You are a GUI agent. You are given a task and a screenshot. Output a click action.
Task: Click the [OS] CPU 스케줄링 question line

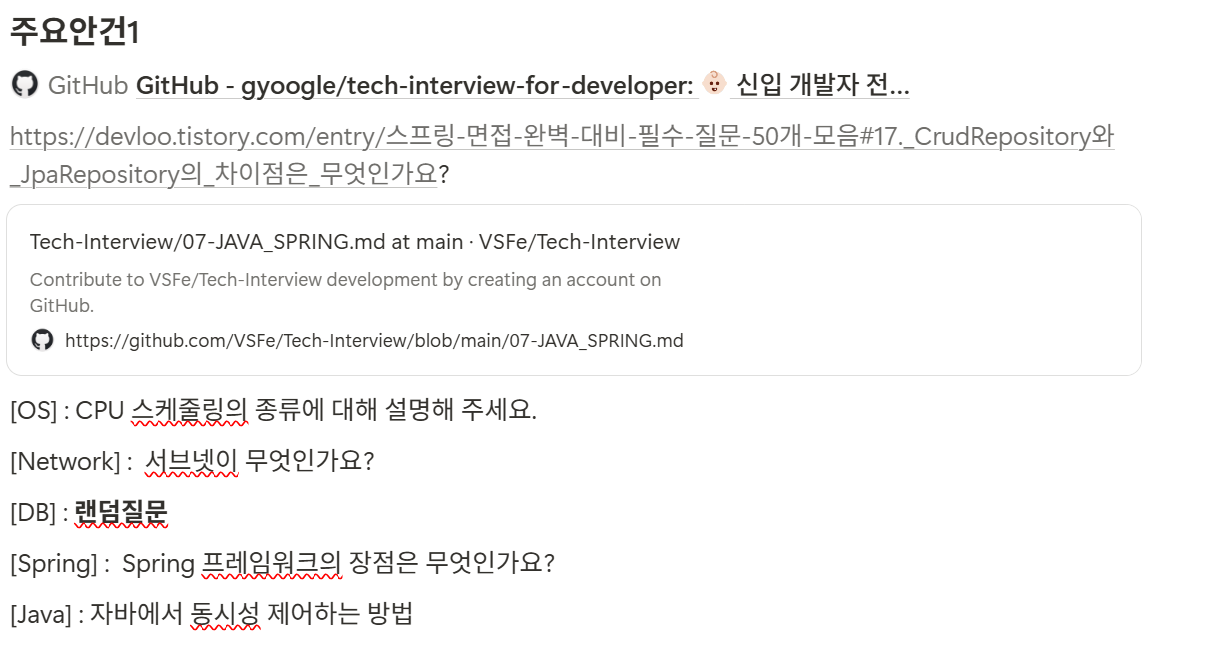click(273, 410)
